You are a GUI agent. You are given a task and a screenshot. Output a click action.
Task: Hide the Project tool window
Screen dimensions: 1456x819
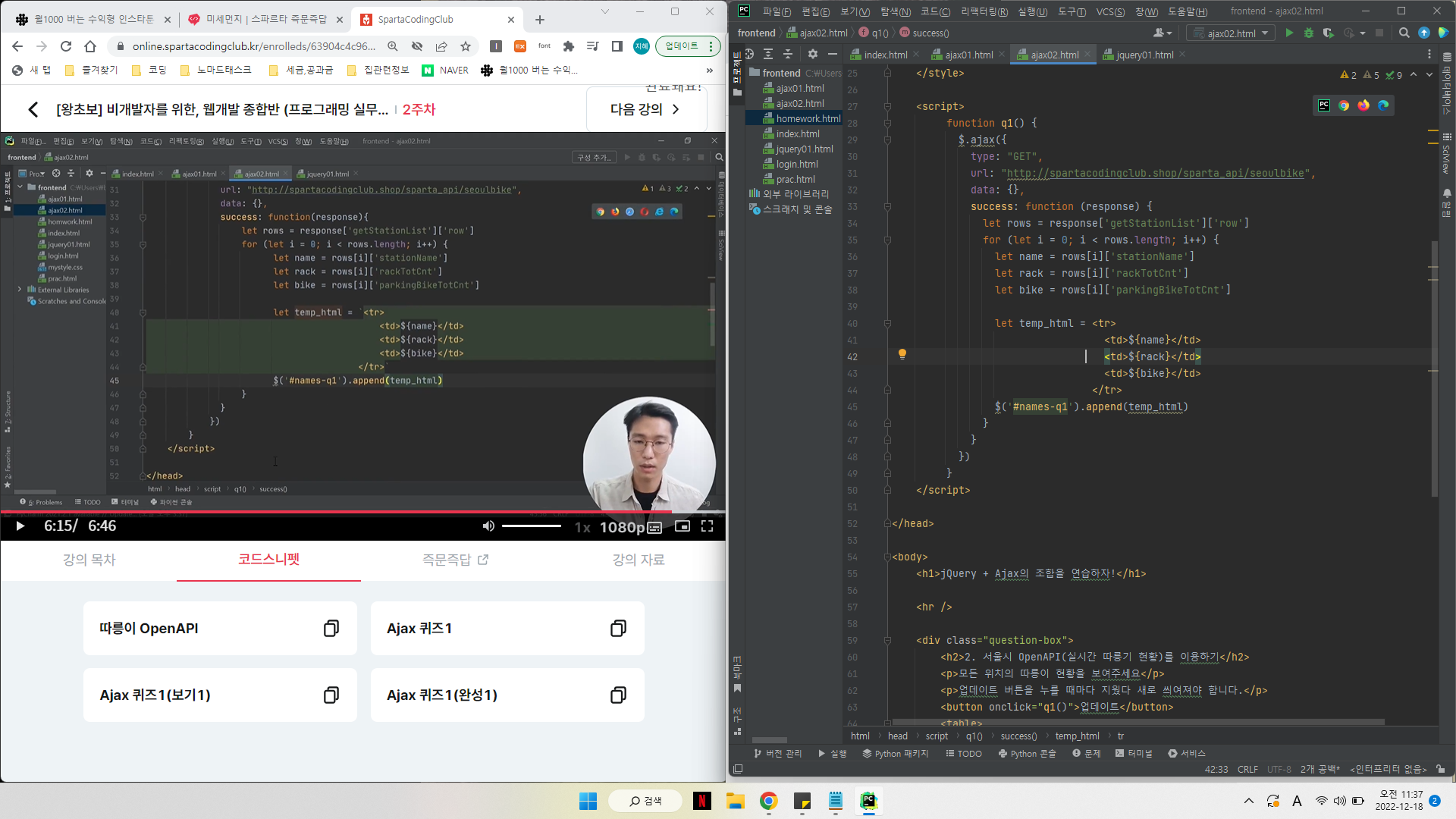833,55
